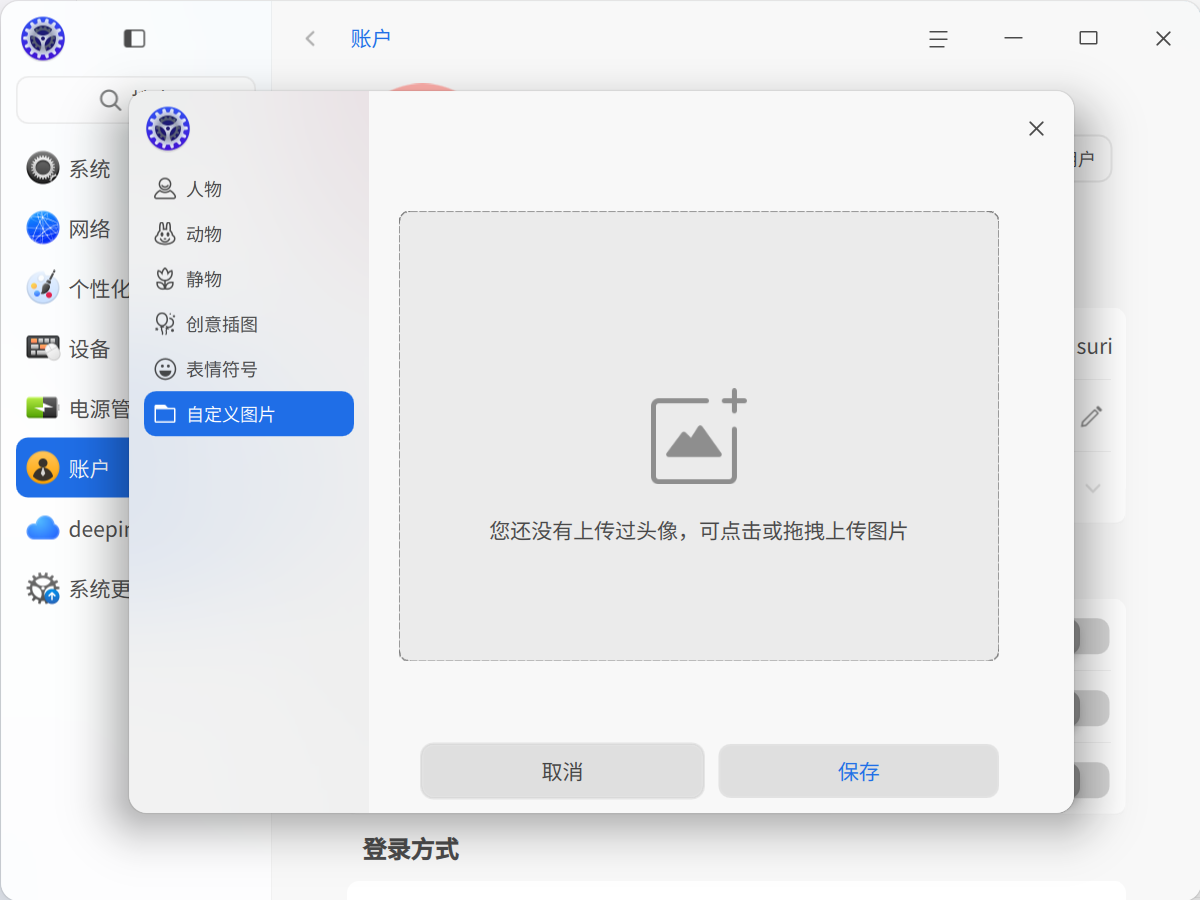Image resolution: width=1200 pixels, height=900 pixels.
Task: Open the 静物 avatar category
Action: 249,279
